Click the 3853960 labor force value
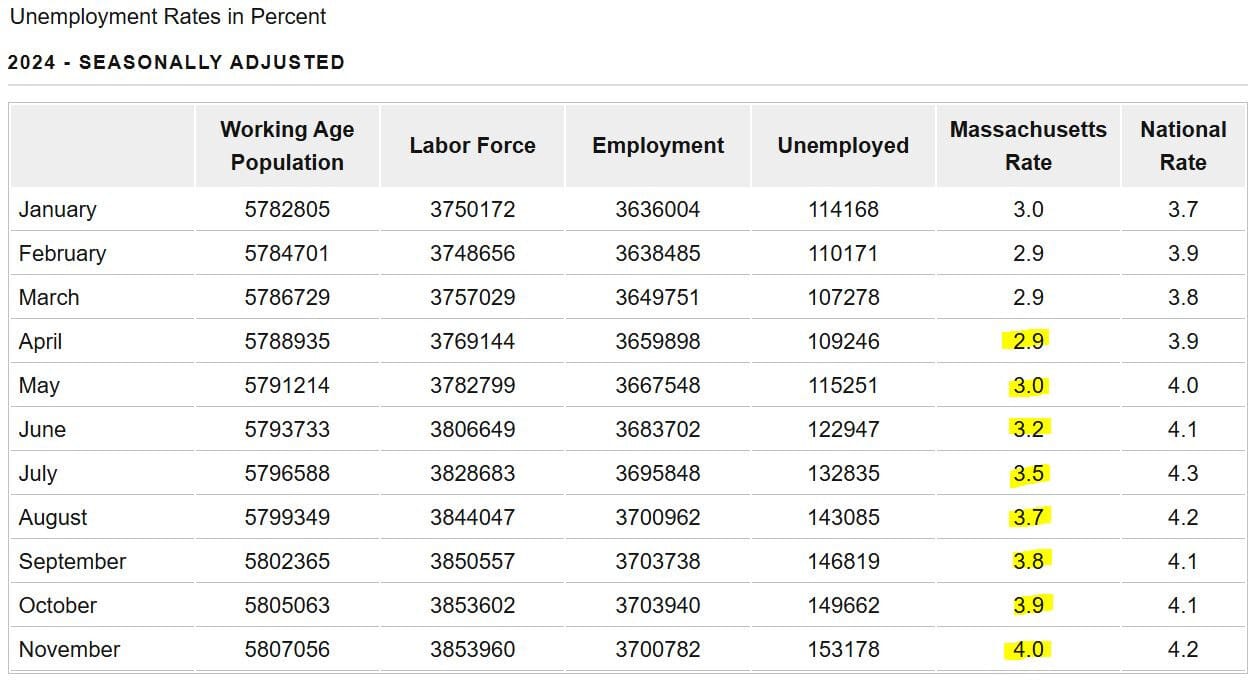Viewport: 1255px width, 686px height. coord(472,650)
